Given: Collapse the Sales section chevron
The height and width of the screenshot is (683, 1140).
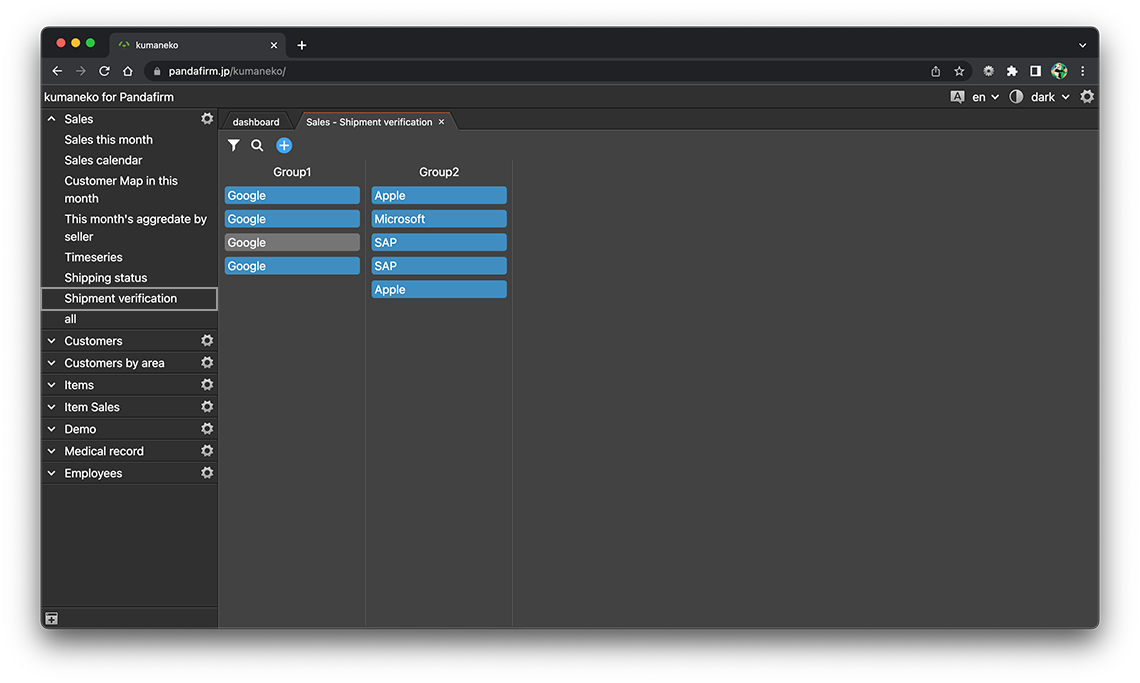Looking at the screenshot, I should pyautogui.click(x=52, y=119).
